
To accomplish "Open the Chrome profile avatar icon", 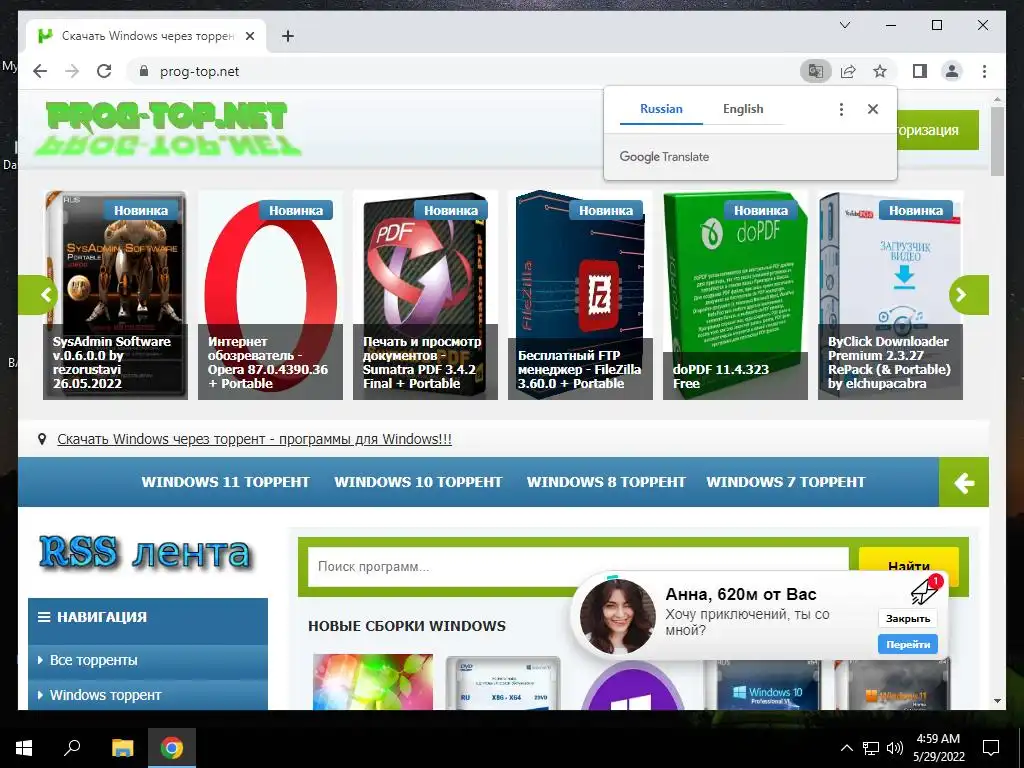I will pos(952,71).
